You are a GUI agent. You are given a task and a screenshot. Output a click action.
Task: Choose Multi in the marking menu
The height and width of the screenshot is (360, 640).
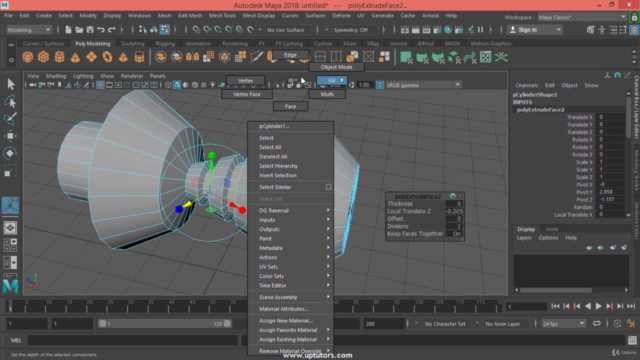click(x=327, y=94)
